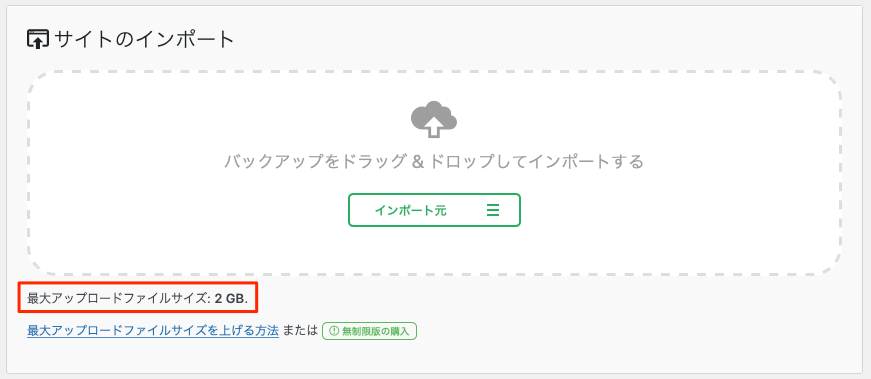871x379 pixels.
Task: Click the 無制限版の購入 label text
Action: (x=376, y=331)
